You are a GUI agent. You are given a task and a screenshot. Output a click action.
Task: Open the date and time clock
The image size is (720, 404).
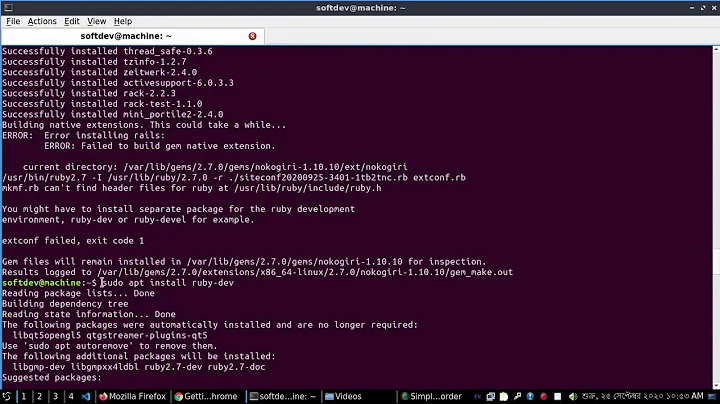[642, 396]
